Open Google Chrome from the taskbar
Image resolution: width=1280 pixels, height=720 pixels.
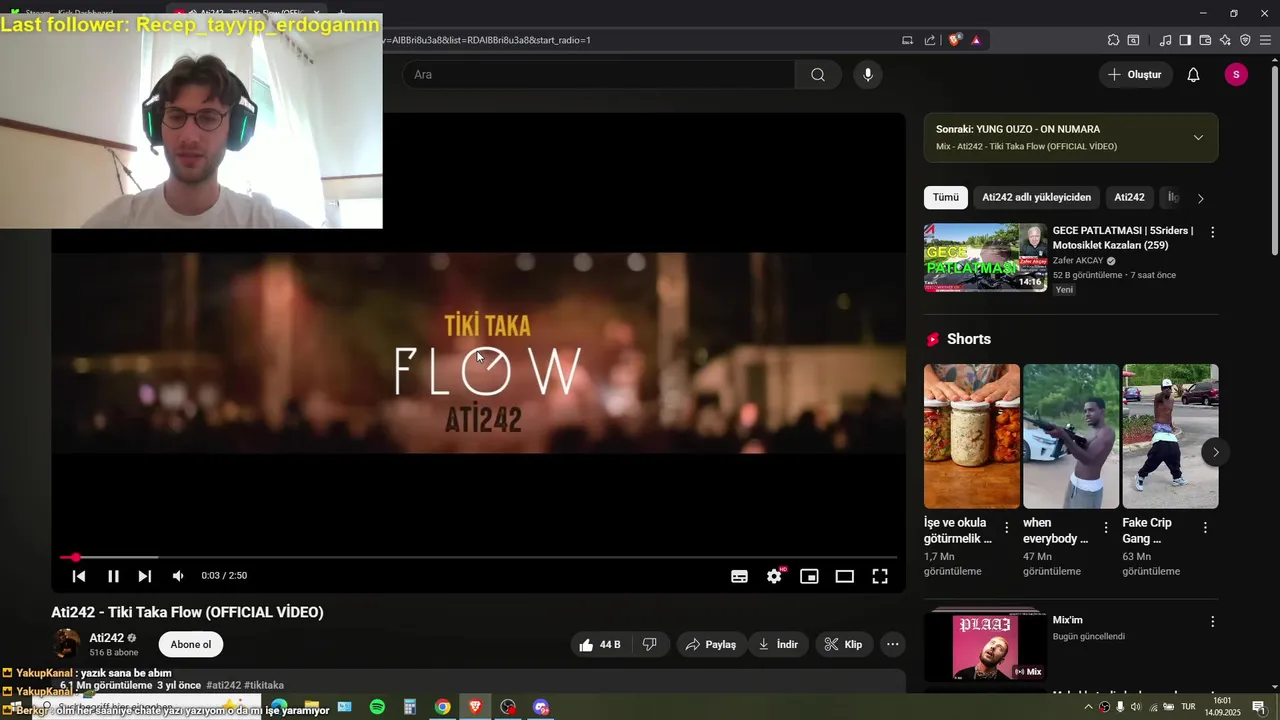[x=442, y=707]
